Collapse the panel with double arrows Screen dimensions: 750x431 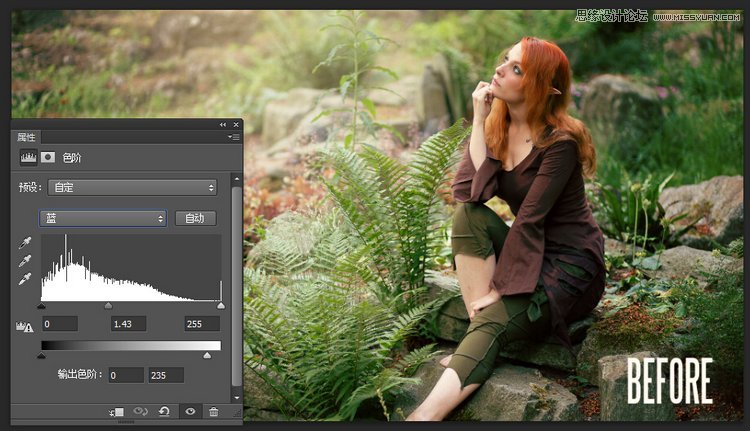tap(223, 125)
